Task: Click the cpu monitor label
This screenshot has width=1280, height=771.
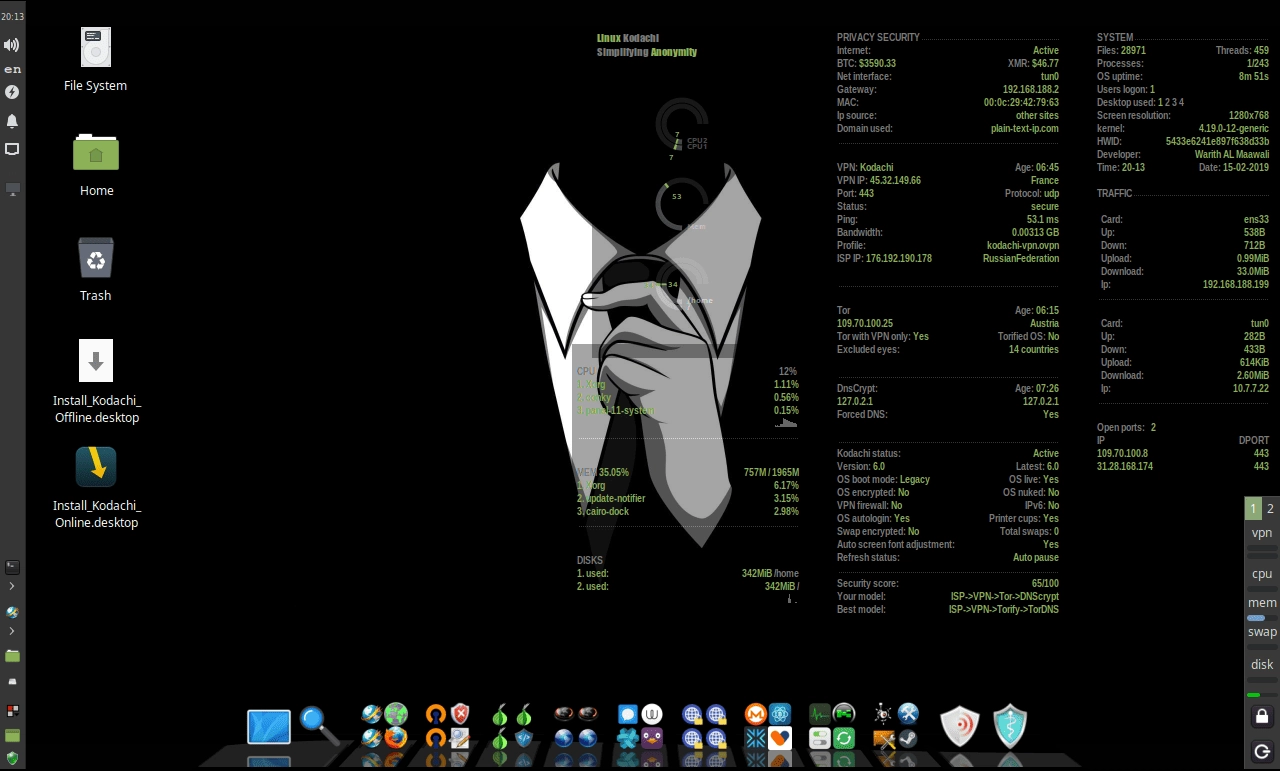Action: (1262, 574)
